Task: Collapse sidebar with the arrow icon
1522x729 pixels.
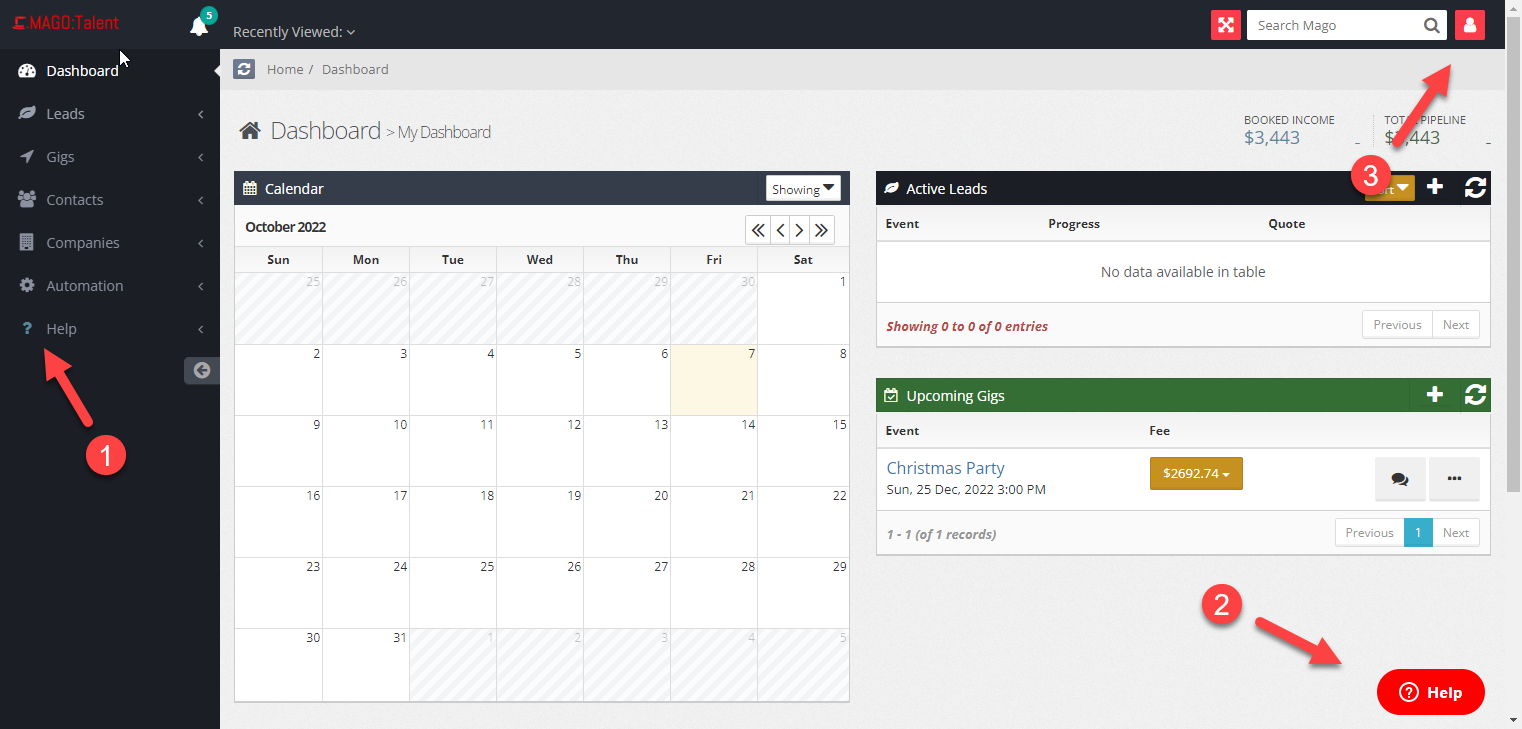Action: coord(201,370)
